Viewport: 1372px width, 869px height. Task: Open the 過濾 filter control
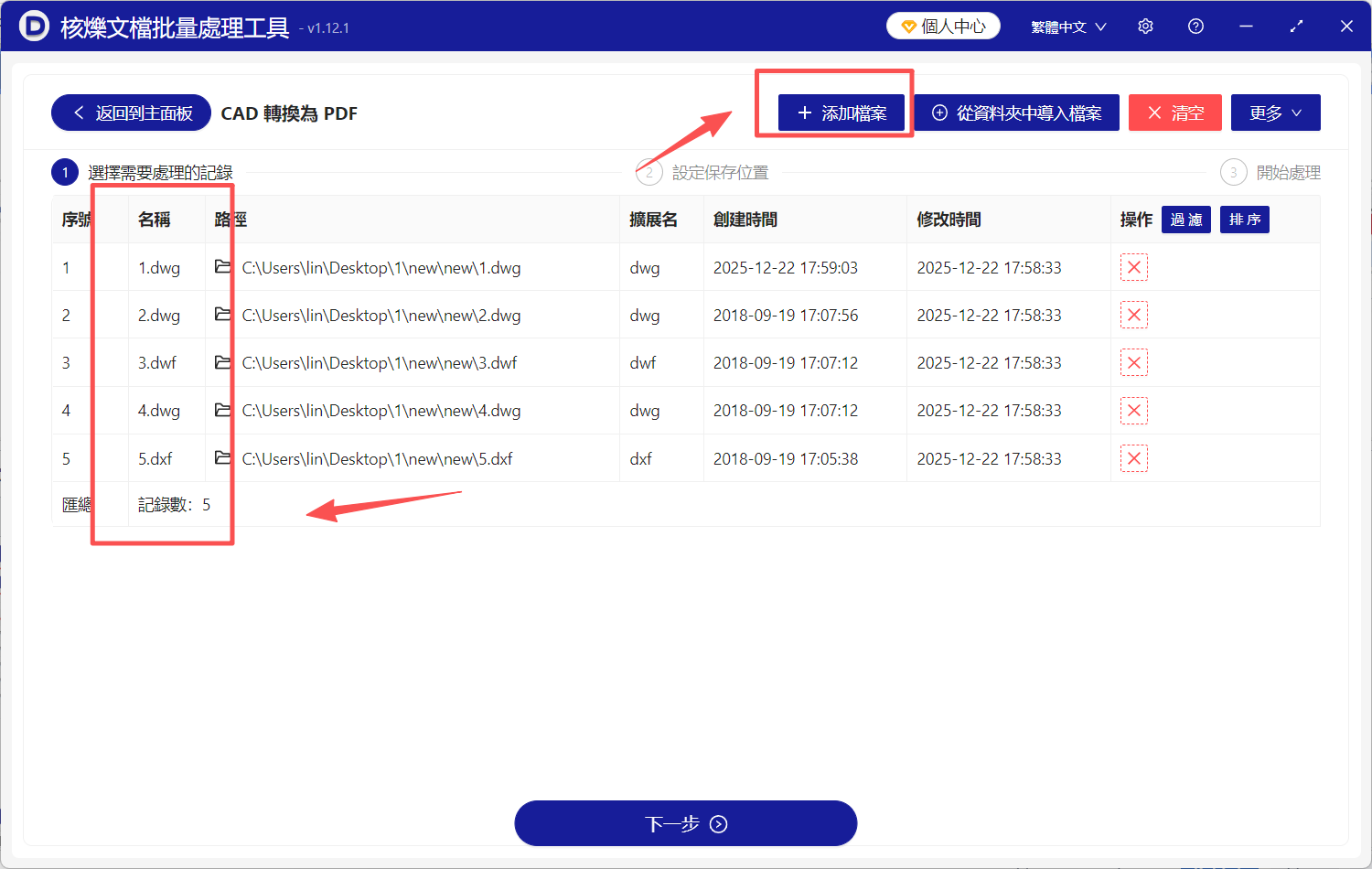[1185, 219]
